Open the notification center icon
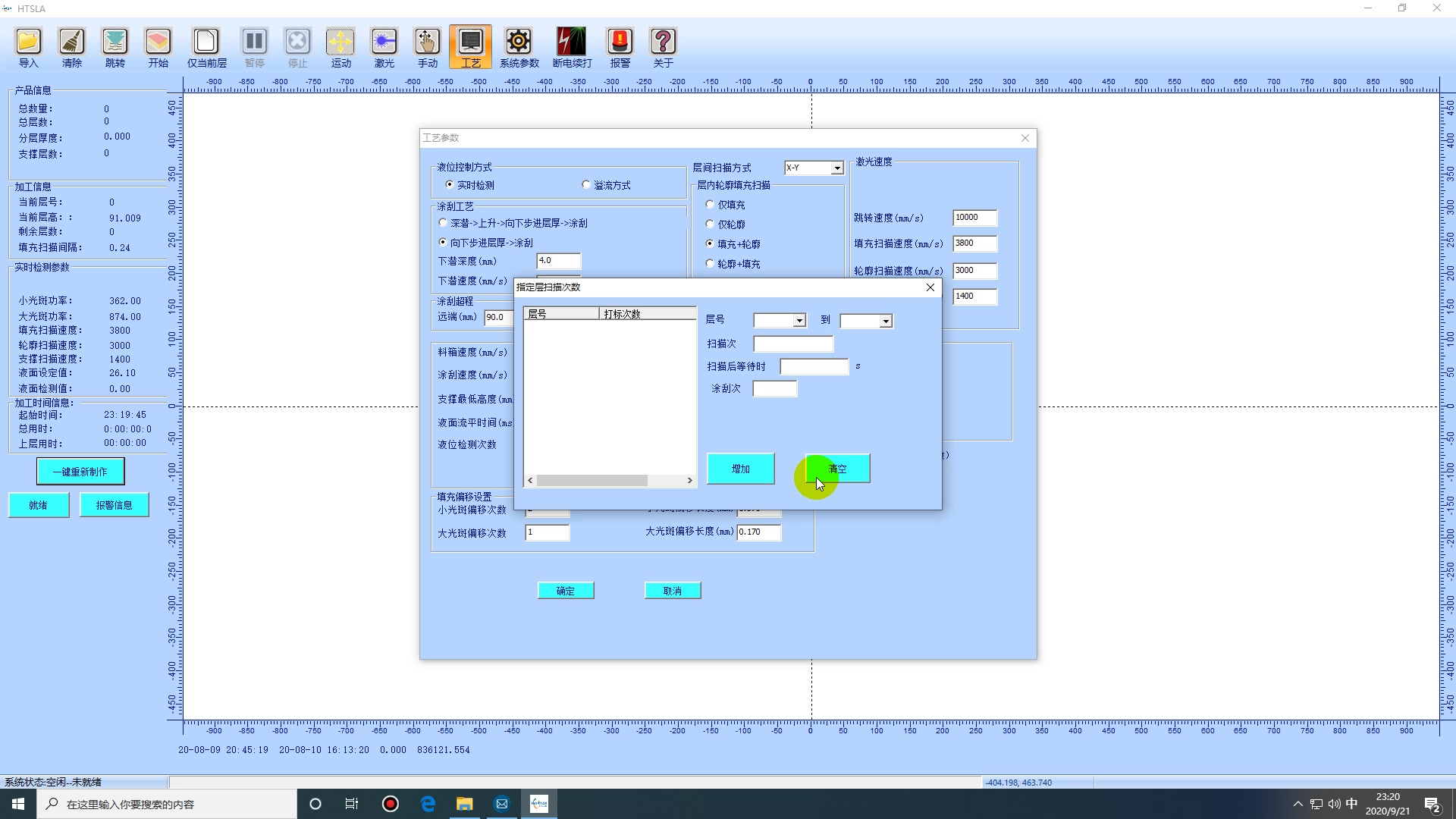 pos(1432,804)
